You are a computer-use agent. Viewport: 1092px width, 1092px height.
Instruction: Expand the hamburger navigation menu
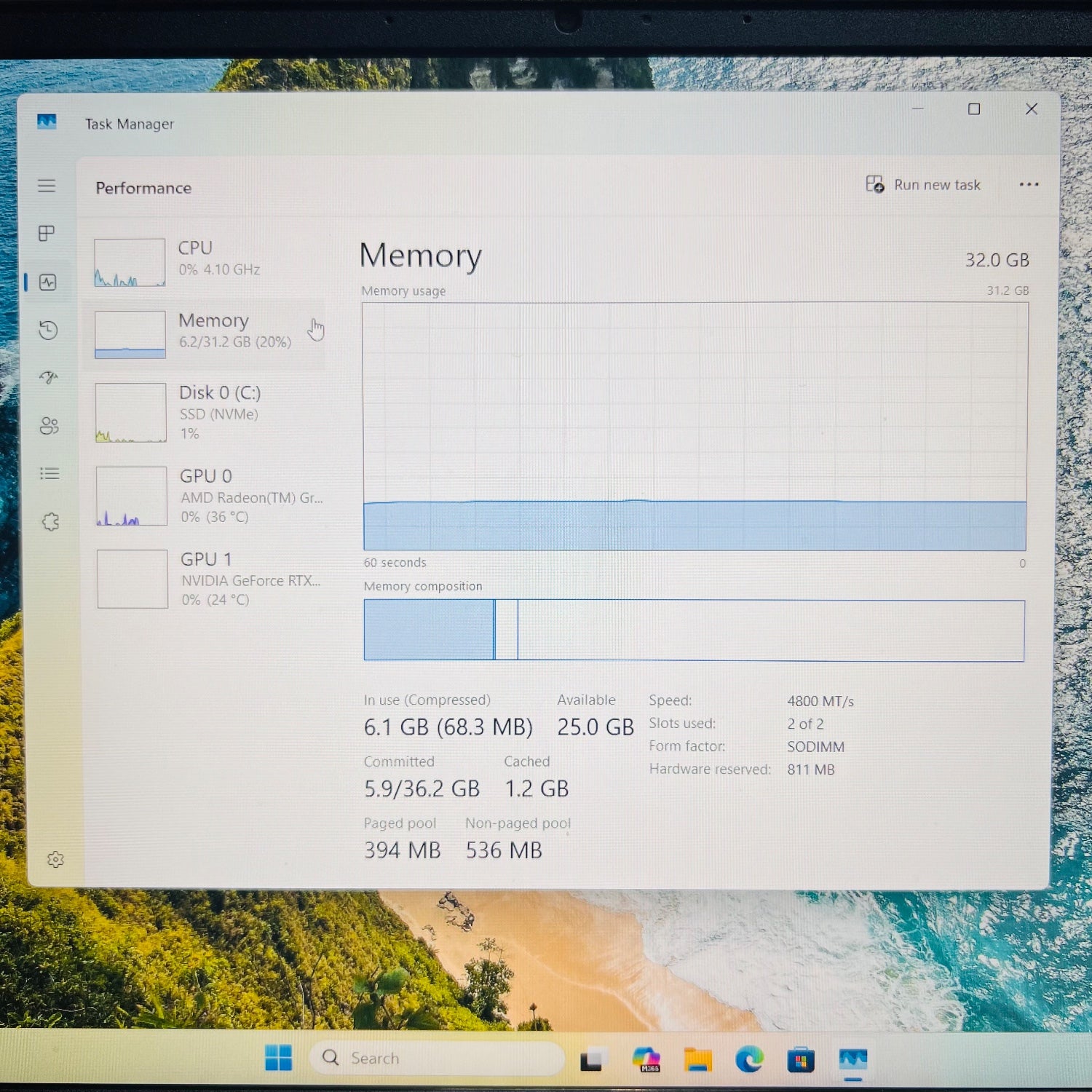47,186
